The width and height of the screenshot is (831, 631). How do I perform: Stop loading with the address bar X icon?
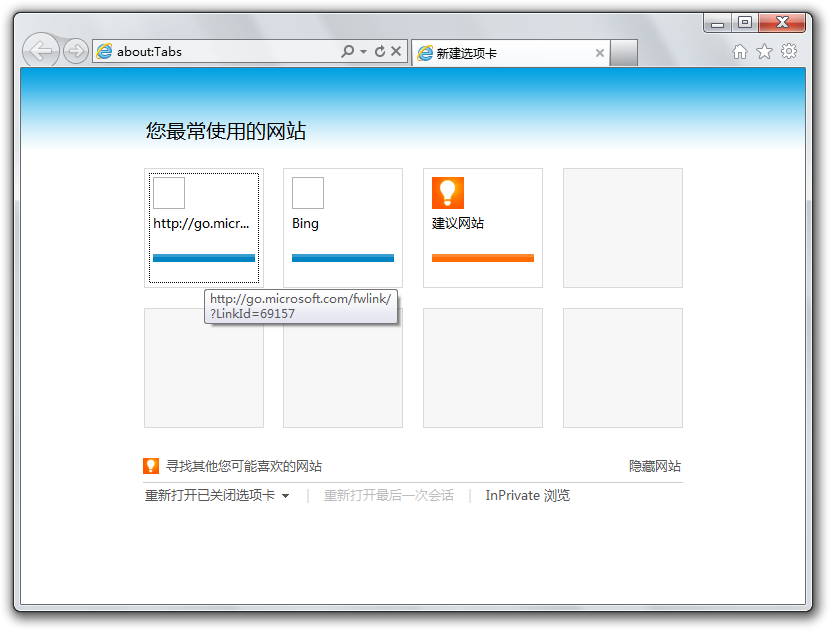(x=396, y=51)
